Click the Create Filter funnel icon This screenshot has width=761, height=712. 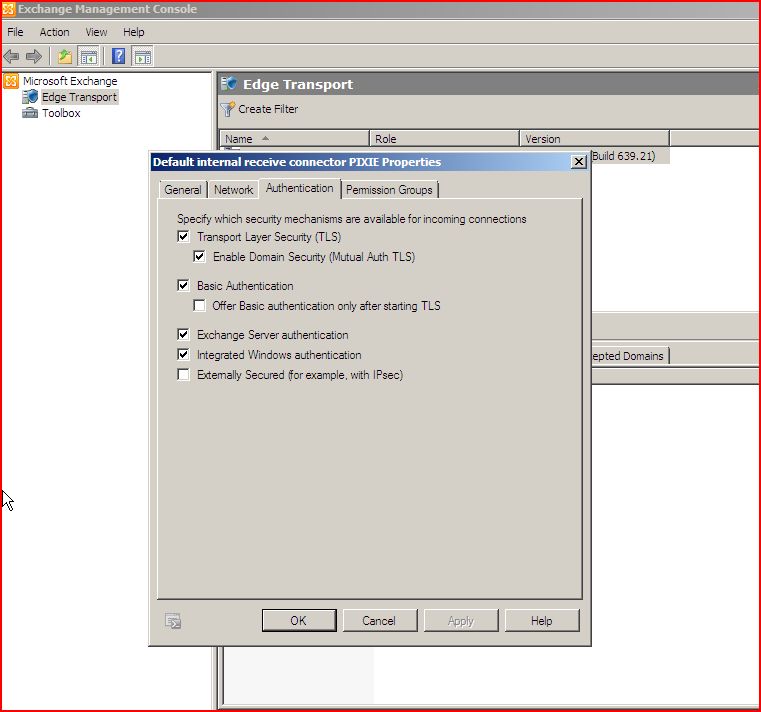click(228, 109)
